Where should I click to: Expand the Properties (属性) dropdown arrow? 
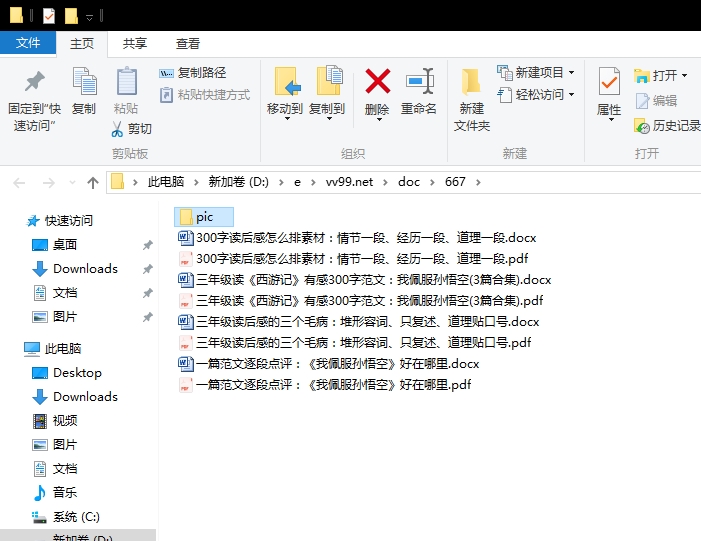pos(610,120)
